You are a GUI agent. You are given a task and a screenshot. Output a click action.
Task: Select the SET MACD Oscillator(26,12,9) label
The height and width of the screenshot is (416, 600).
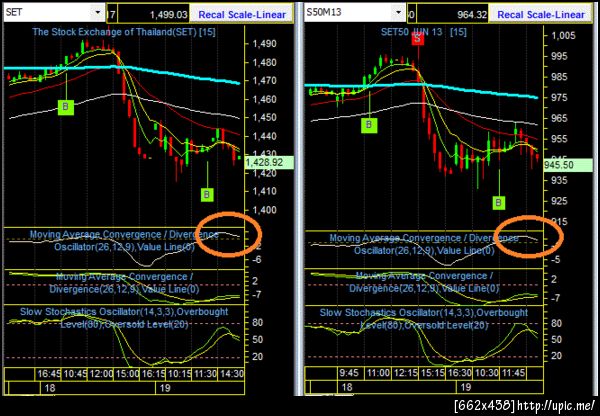coord(124,241)
